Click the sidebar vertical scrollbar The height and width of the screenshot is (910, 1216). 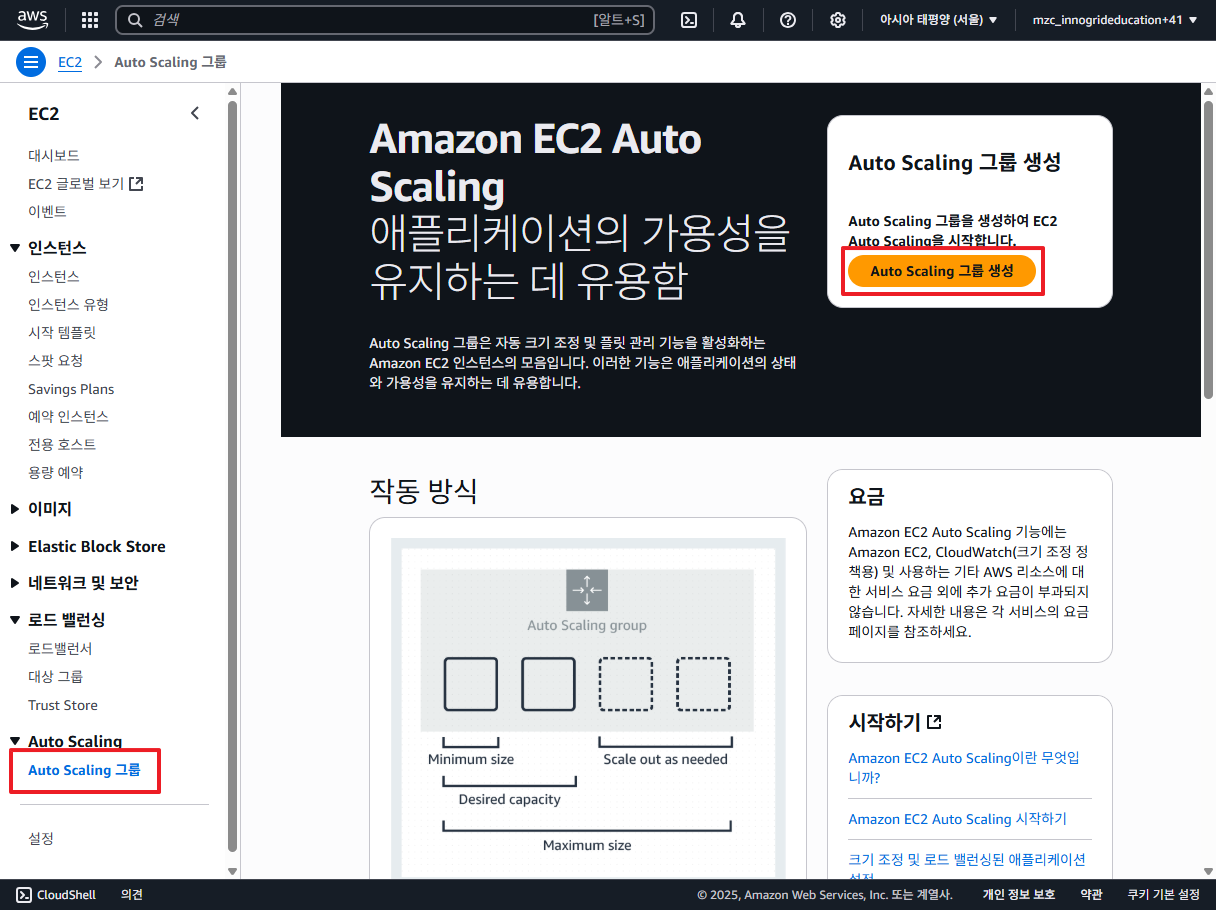tap(233, 475)
